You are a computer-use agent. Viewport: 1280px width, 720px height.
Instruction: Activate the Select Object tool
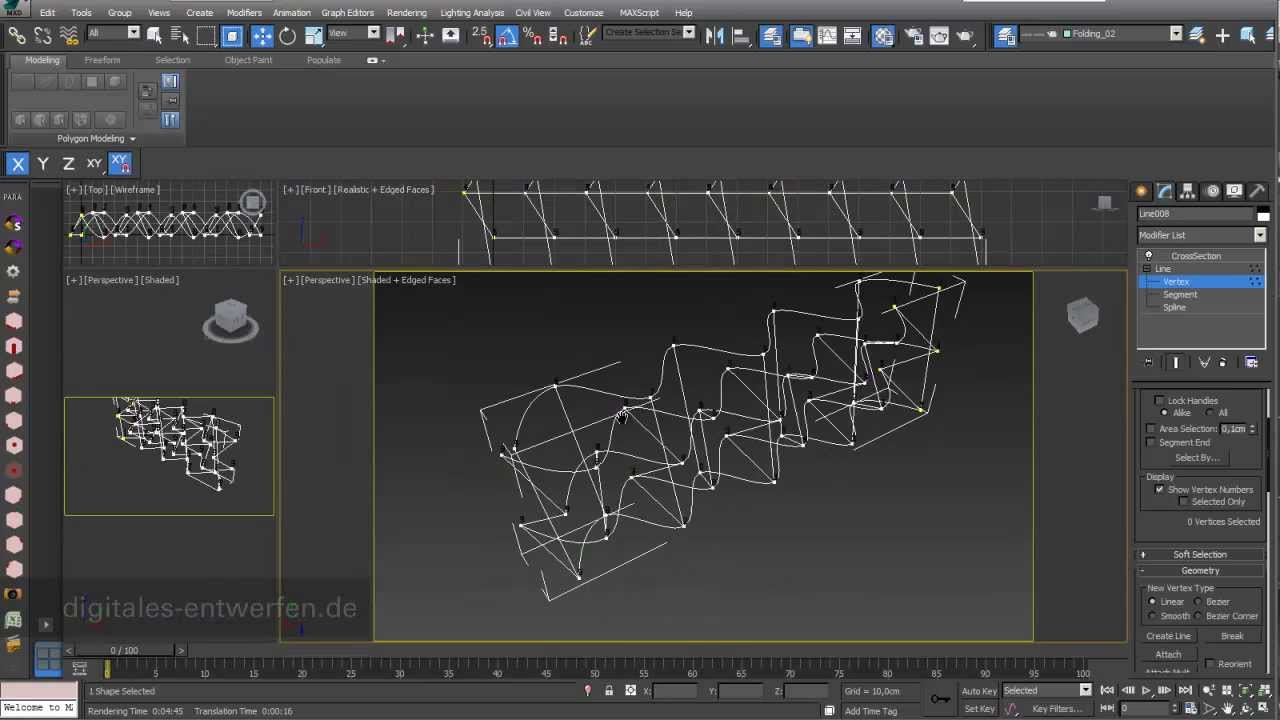point(154,35)
